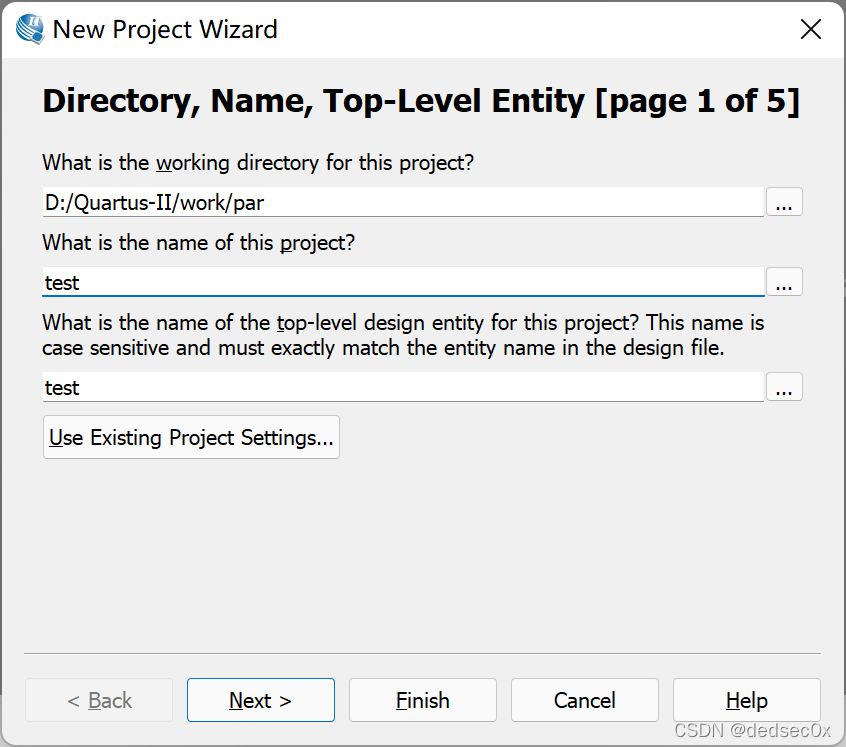This screenshot has height=747, width=846.
Task: Click the Finish button
Action: pyautogui.click(x=422, y=700)
